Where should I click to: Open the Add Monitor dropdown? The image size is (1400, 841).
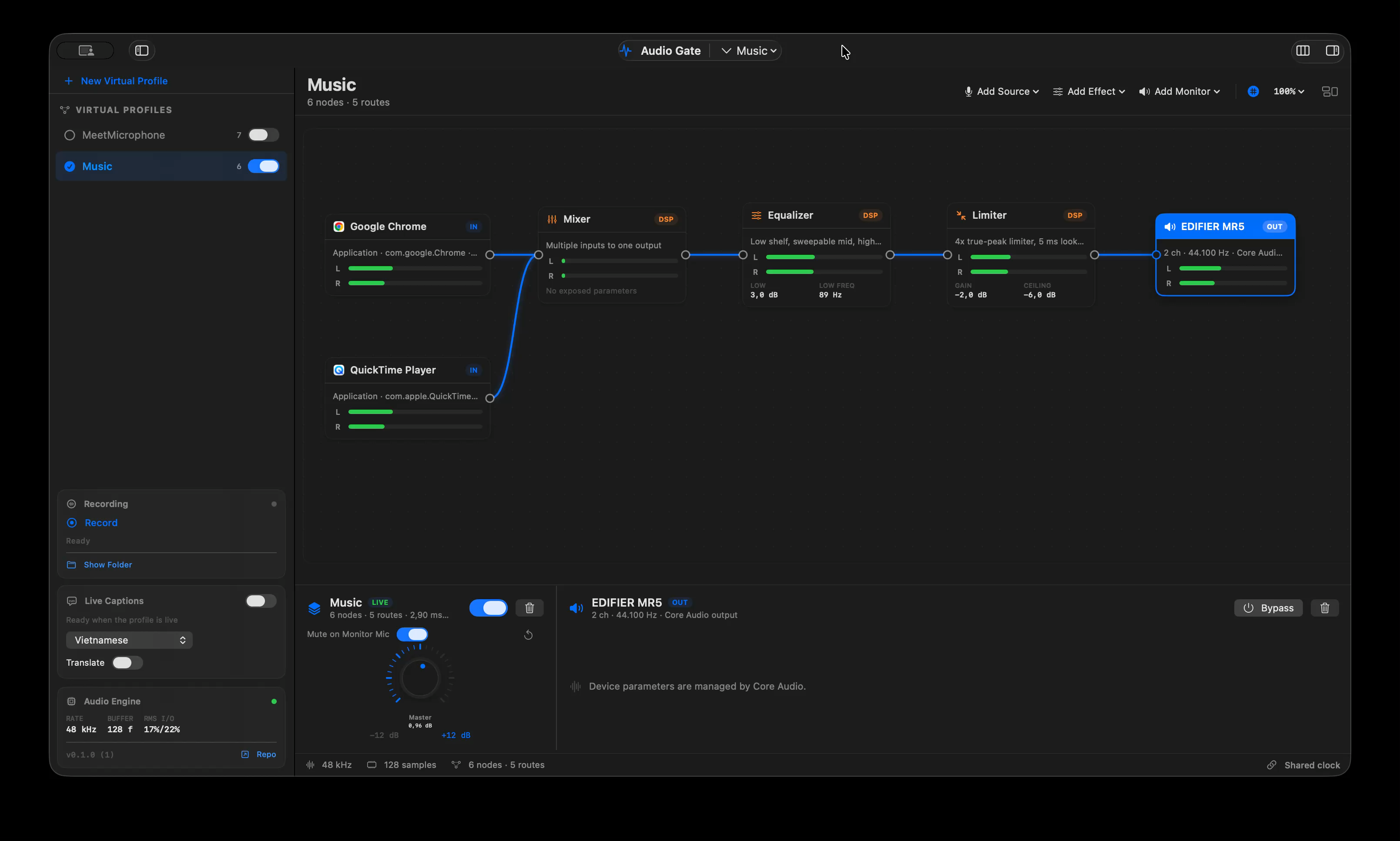coord(1179,91)
